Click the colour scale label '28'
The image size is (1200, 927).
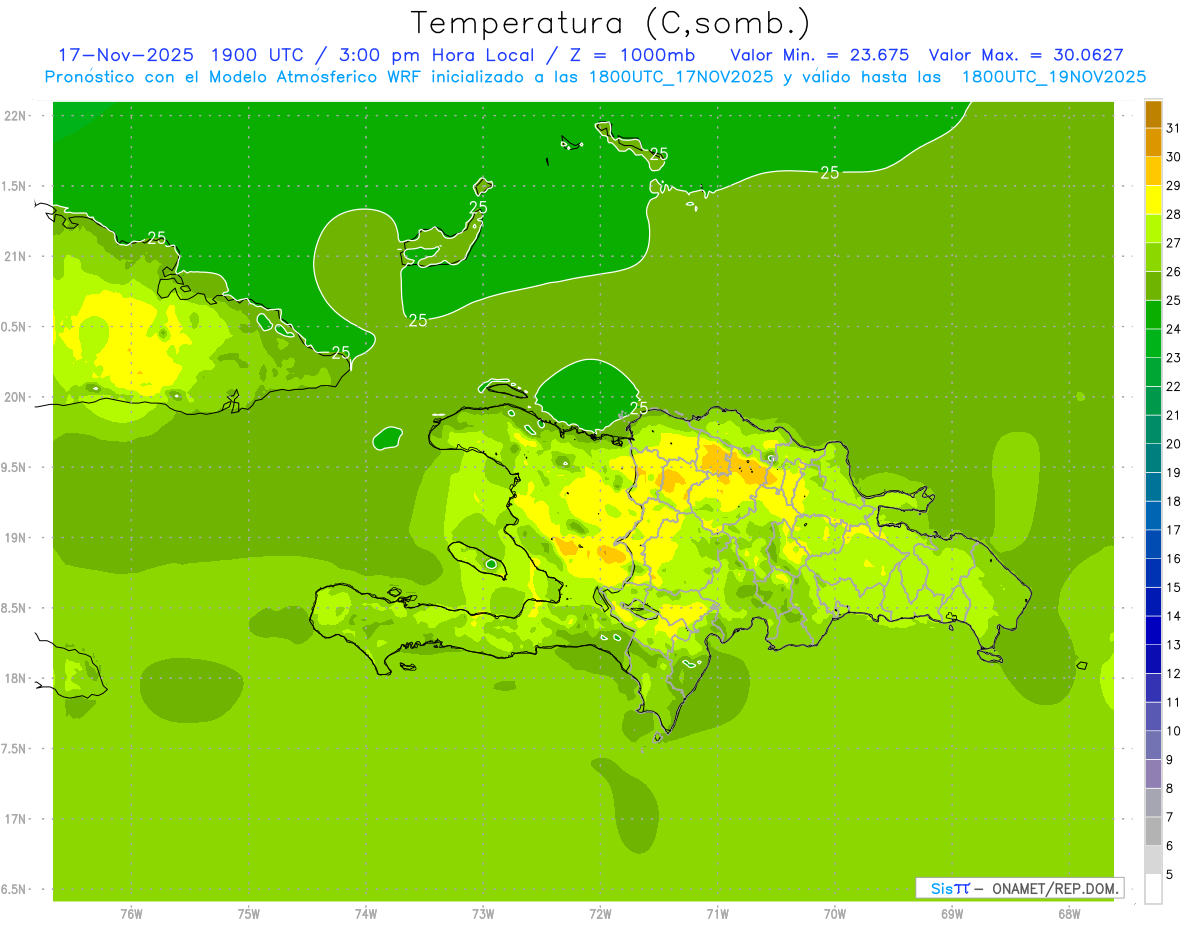(1174, 214)
